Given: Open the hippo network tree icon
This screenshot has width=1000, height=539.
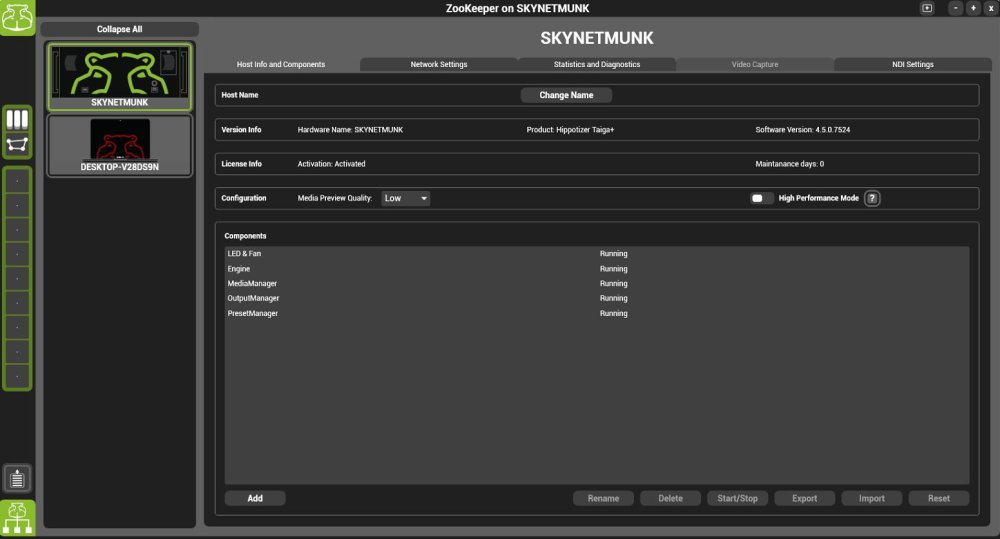Looking at the screenshot, I should pos(17,518).
